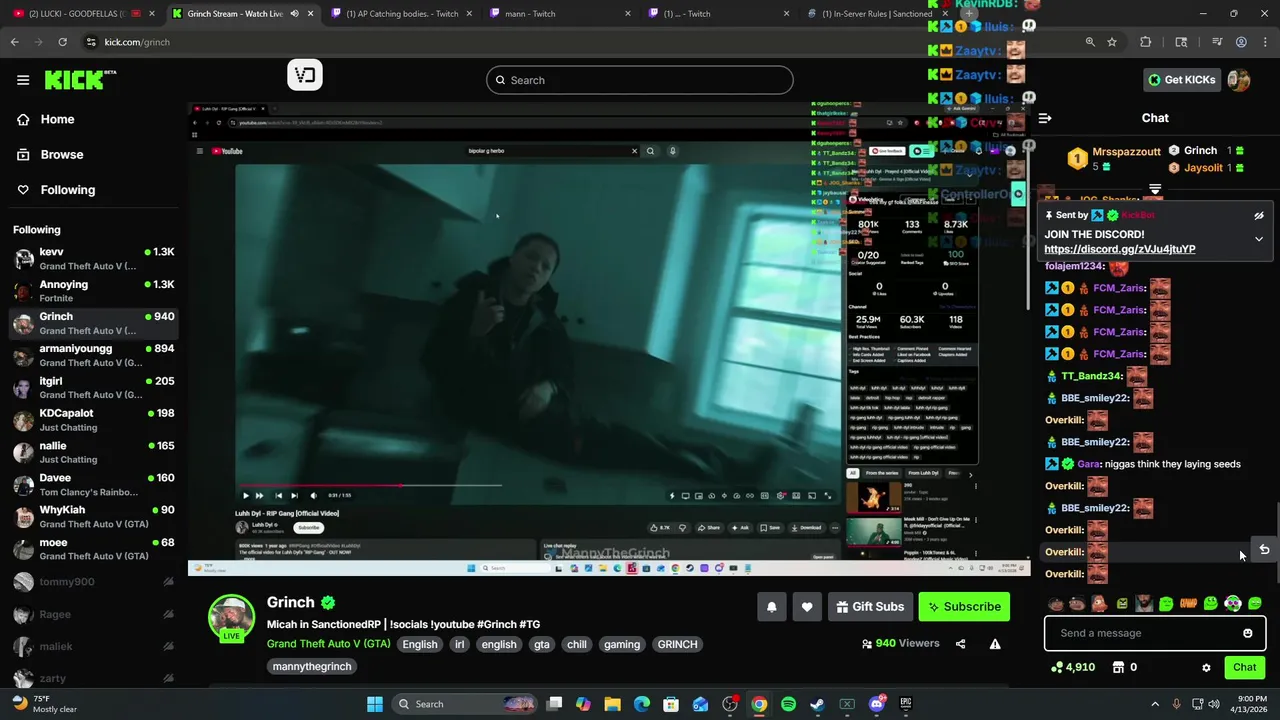Click the Gift Subs button
1280x720 pixels.
(x=870, y=606)
